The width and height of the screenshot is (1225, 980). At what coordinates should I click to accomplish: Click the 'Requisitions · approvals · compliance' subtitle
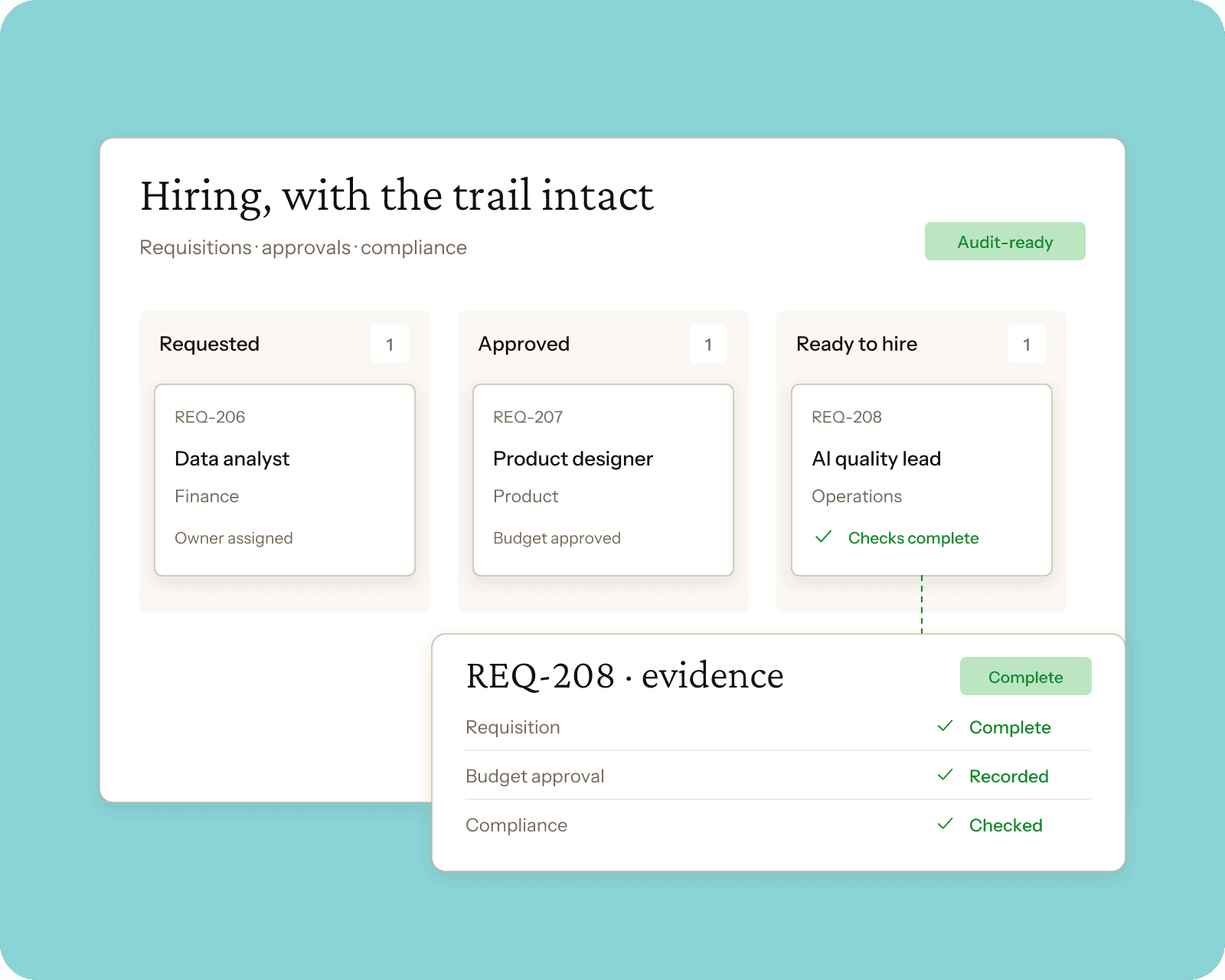click(x=303, y=247)
